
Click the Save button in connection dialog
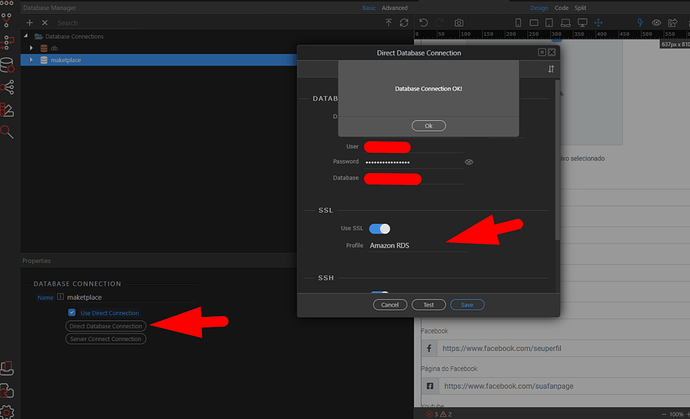[x=467, y=305]
